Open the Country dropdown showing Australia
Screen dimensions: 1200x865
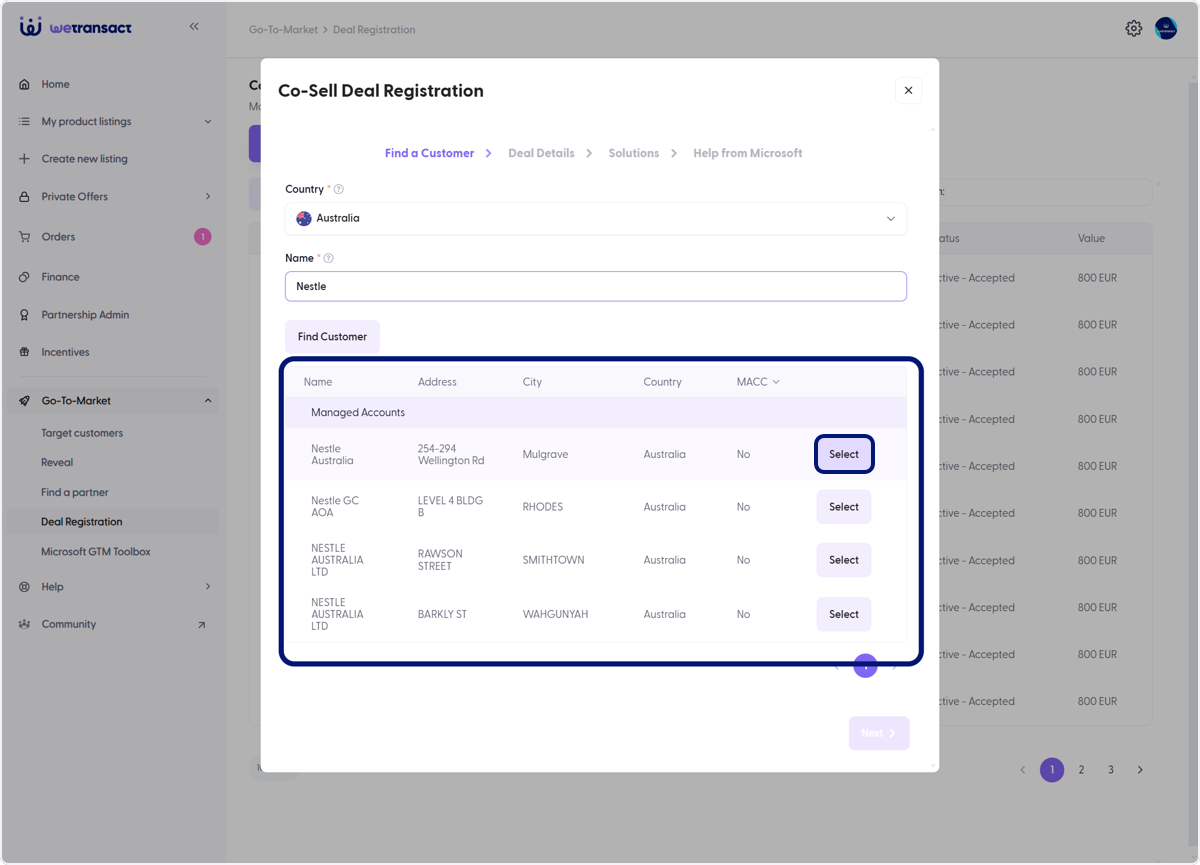tap(596, 218)
